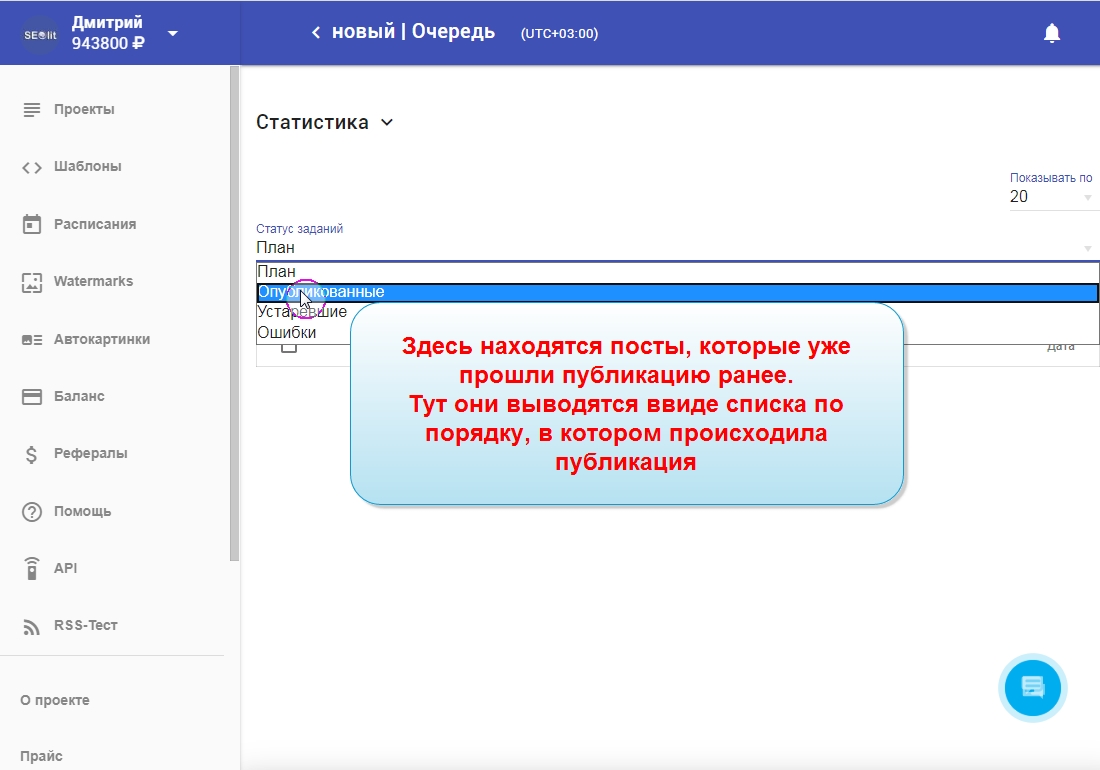Open the О проекте link
Image resolution: width=1100 pixels, height=770 pixels.
point(55,700)
